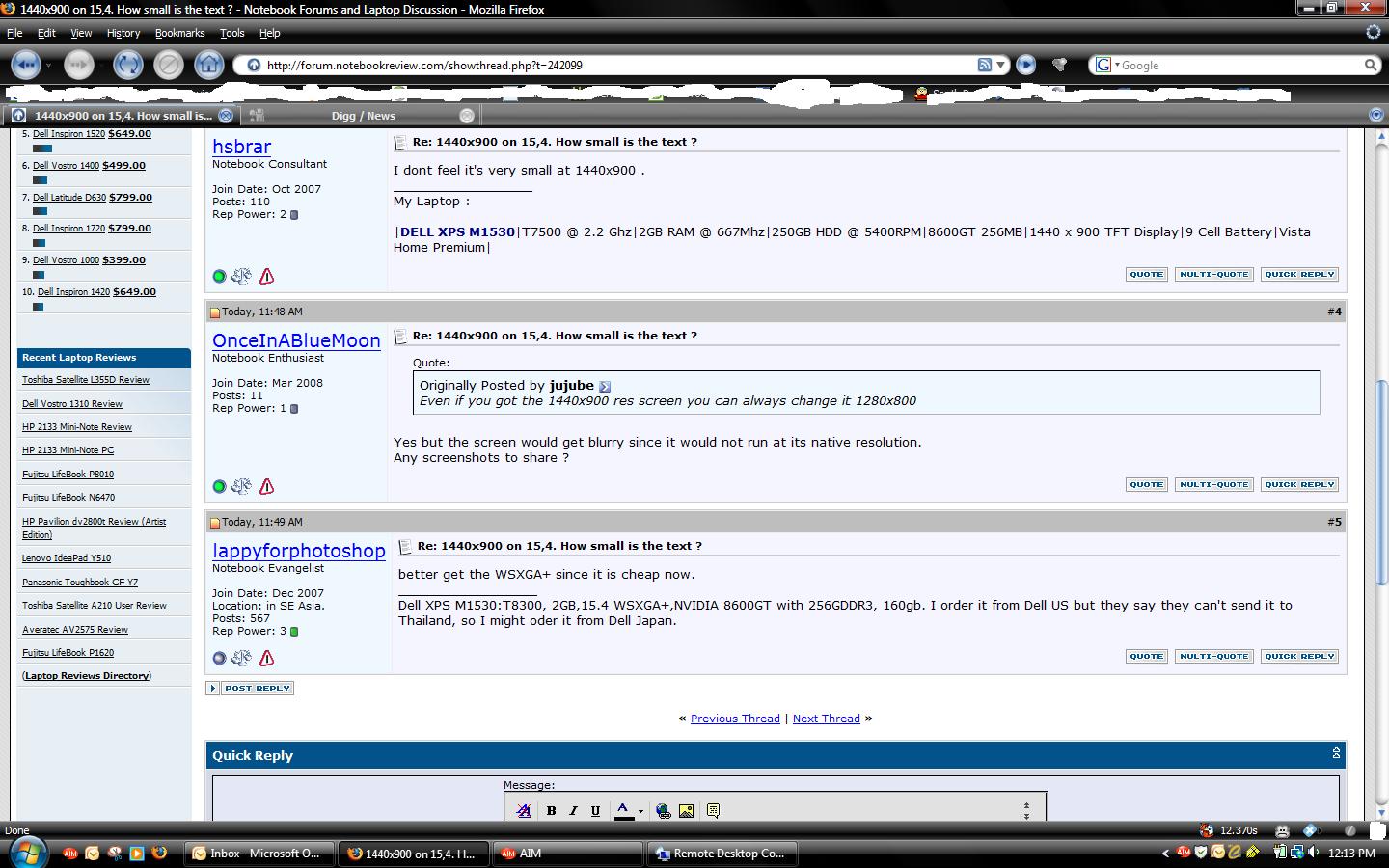
Task: Click the report icon under lappyforphotoshop's post
Action: pyautogui.click(x=267, y=658)
